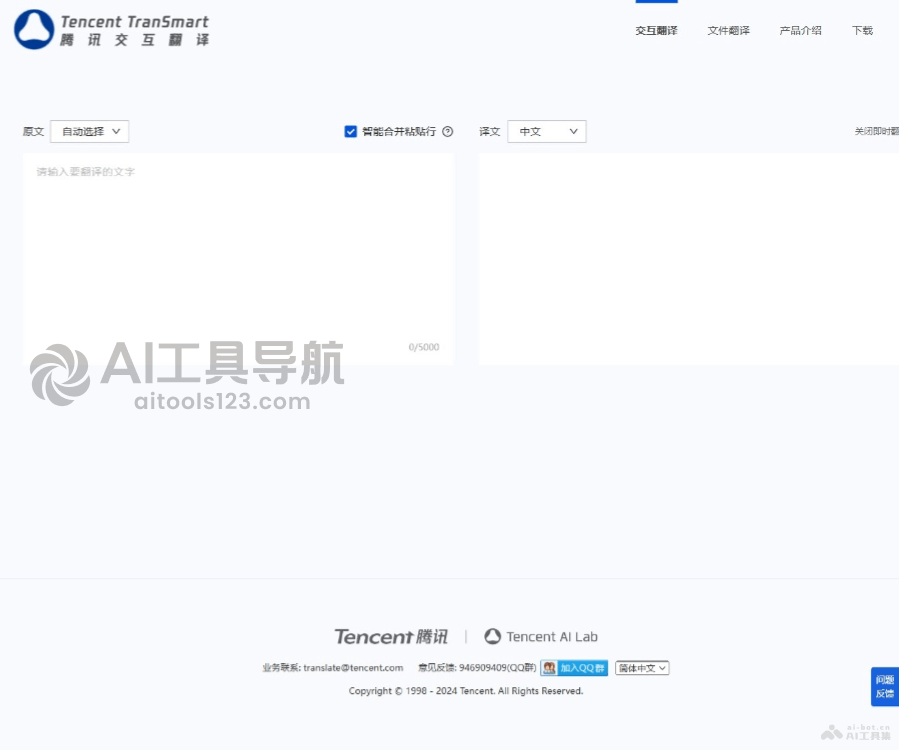The image size is (900, 750).
Task: Click the 关闭即时翻译 link
Action: click(x=876, y=131)
